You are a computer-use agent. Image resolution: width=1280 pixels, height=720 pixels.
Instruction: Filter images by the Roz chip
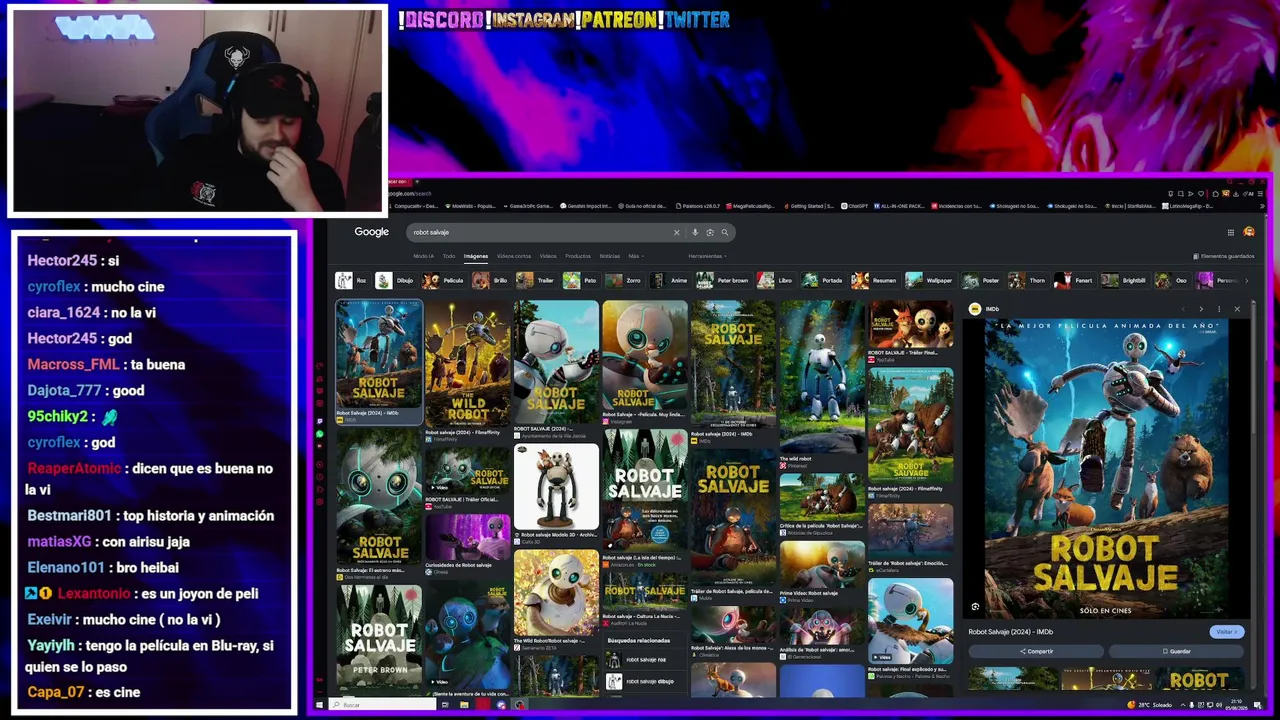(x=352, y=281)
